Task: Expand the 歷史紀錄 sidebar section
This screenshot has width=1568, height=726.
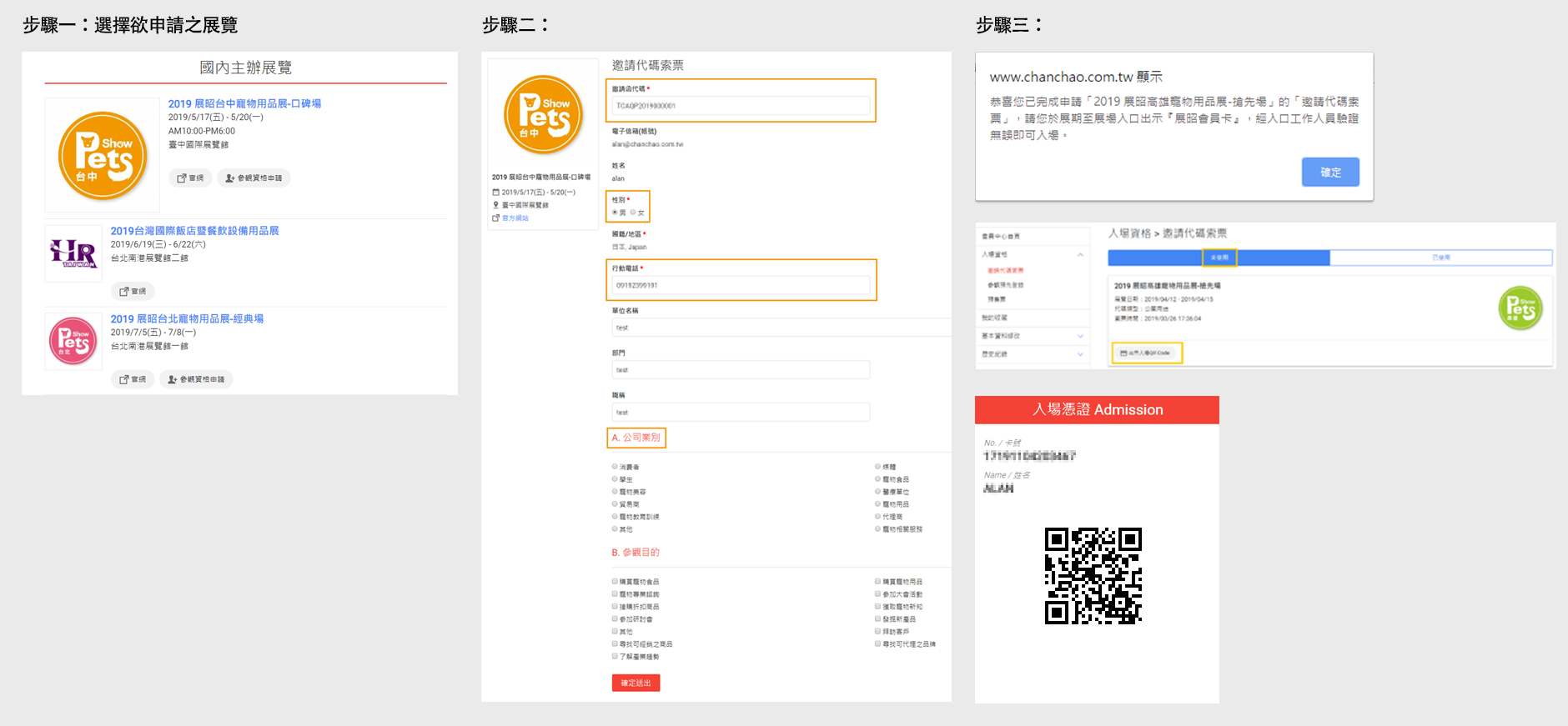Action: 1080,354
